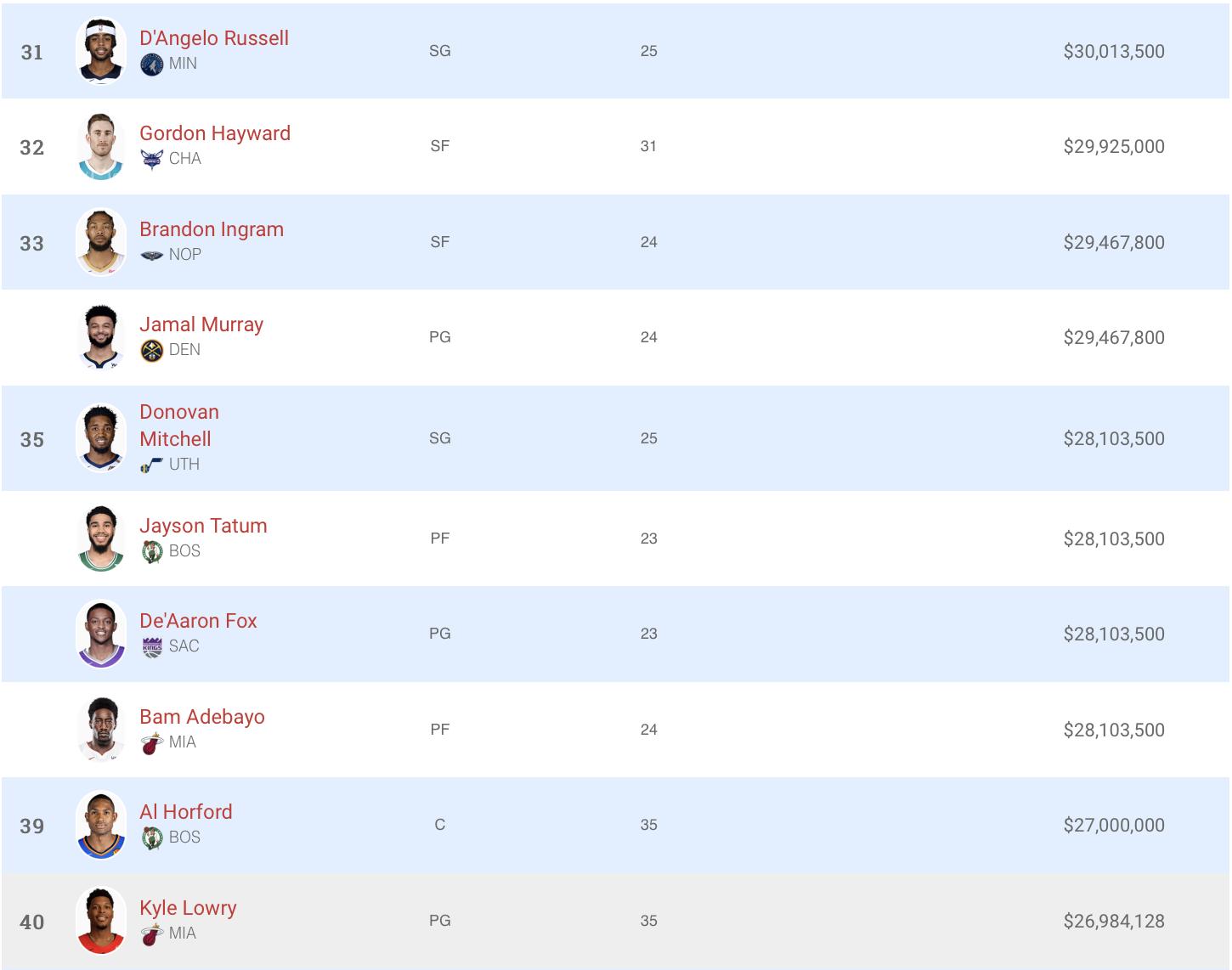This screenshot has width=1232, height=970.
Task: Open the Gordon Hayward player link
Action: 215,133
